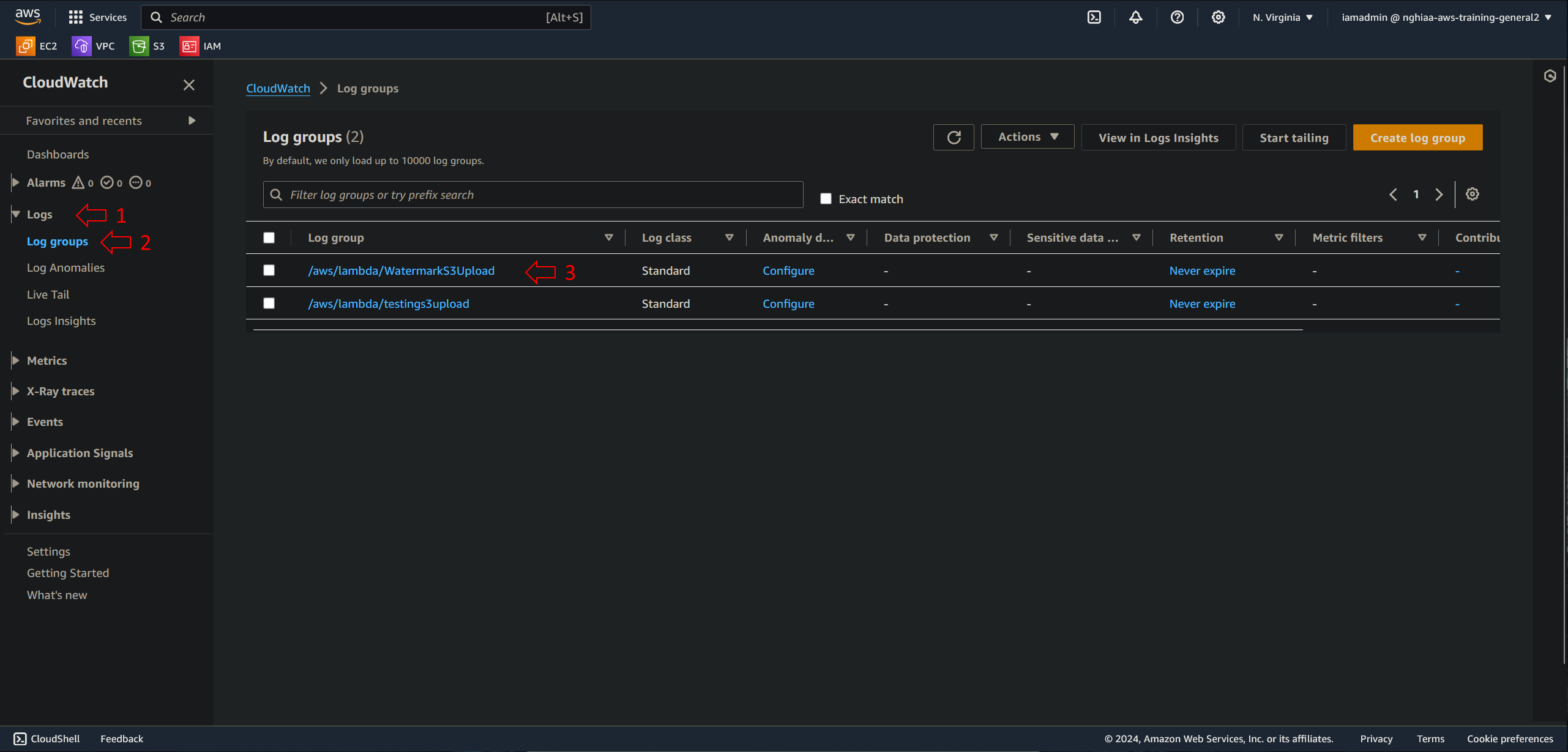Sort by Log class column arrow
Viewport: 1568px width, 752px height.
(x=729, y=237)
